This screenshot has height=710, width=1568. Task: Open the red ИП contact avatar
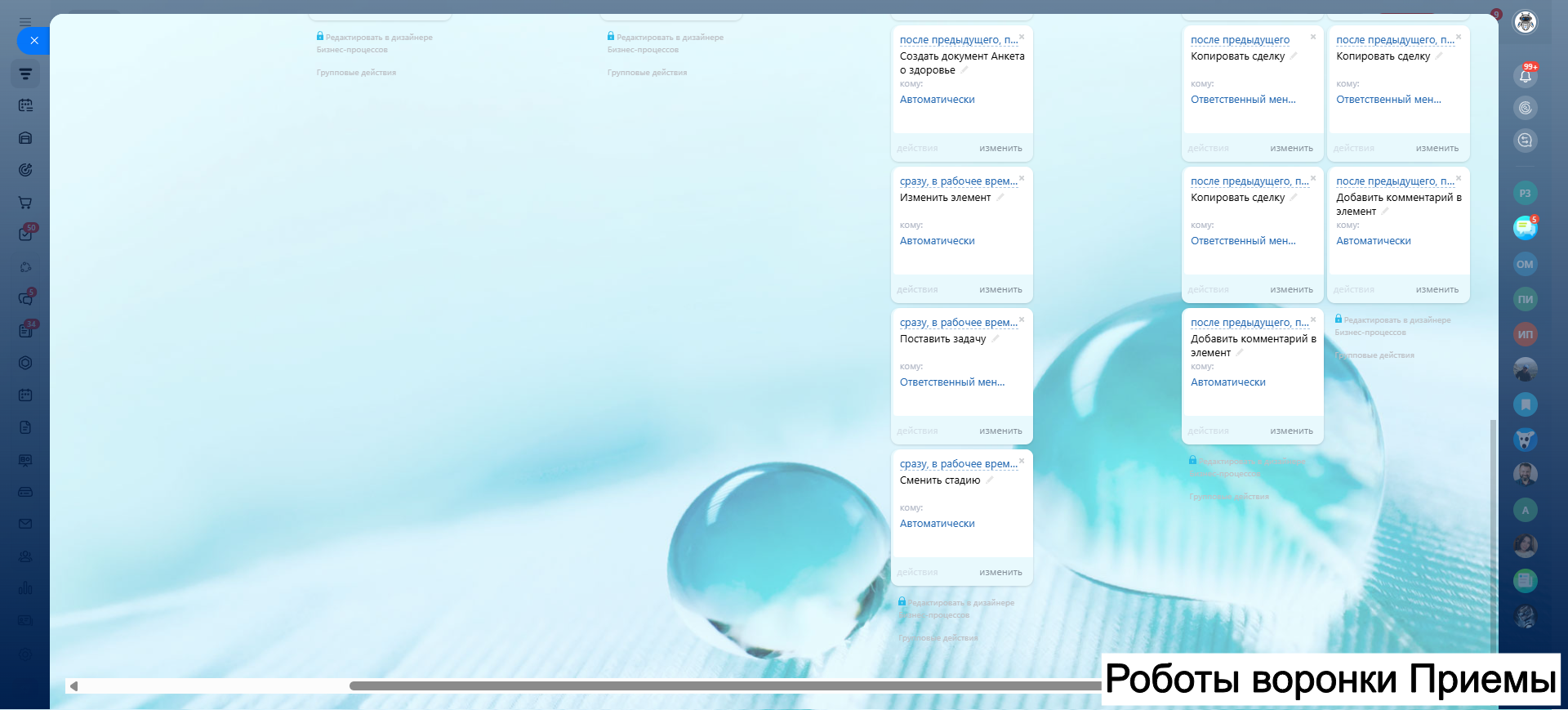click(1526, 334)
